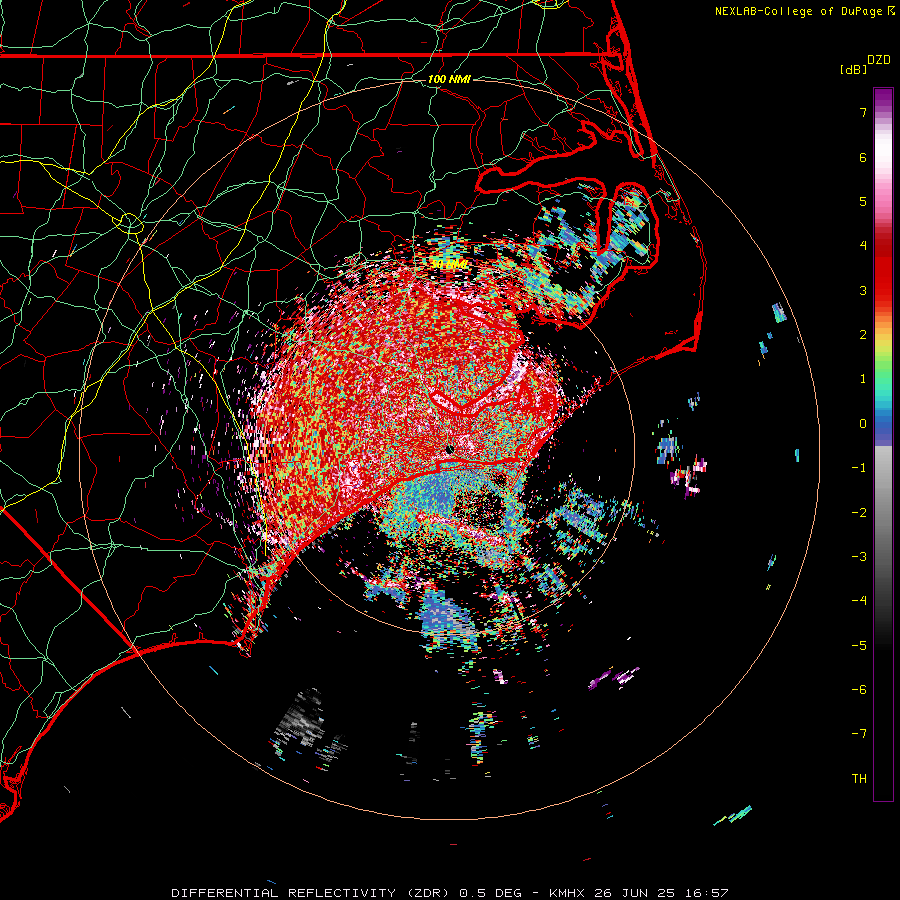The image size is (900, 900).
Task: Click the DZD legend title
Action: click(x=879, y=60)
